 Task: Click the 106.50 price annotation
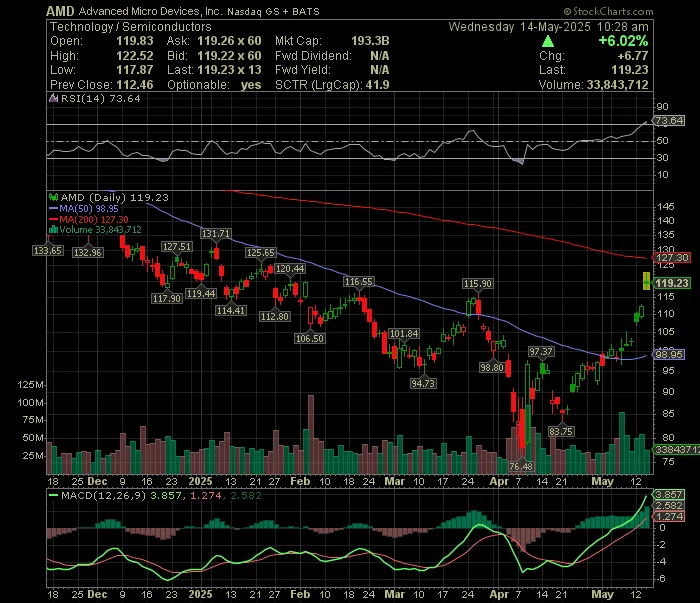[x=310, y=338]
